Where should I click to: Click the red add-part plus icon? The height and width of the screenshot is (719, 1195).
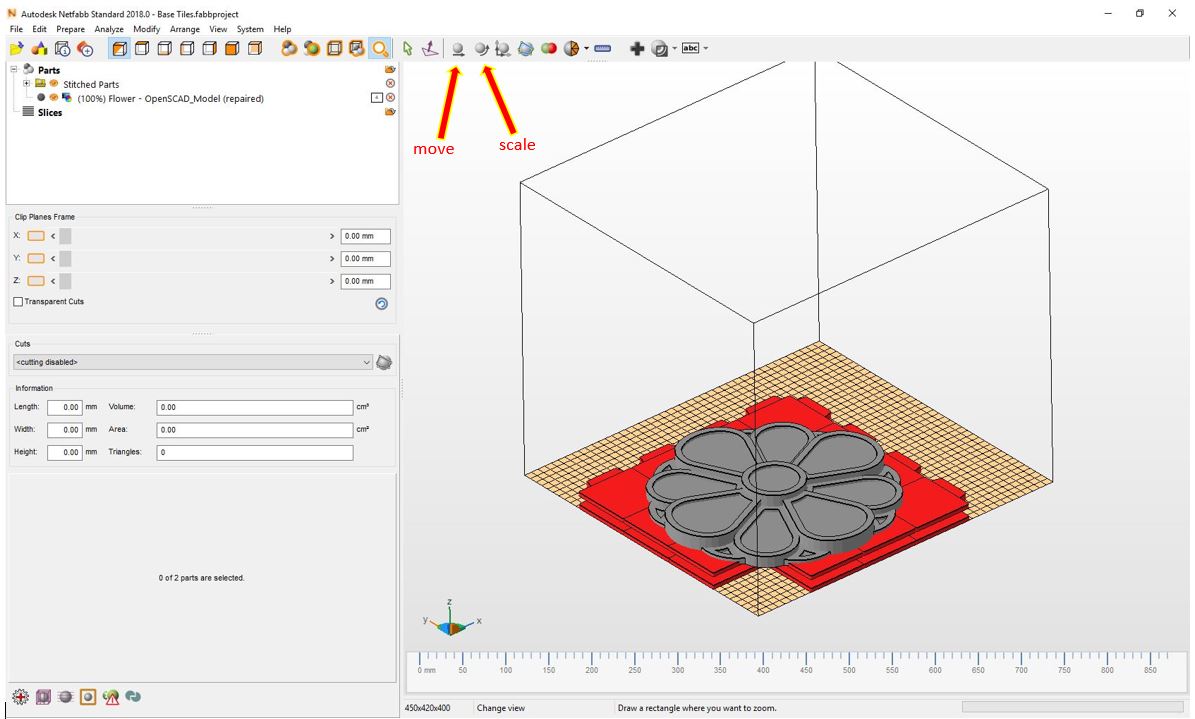coord(85,49)
